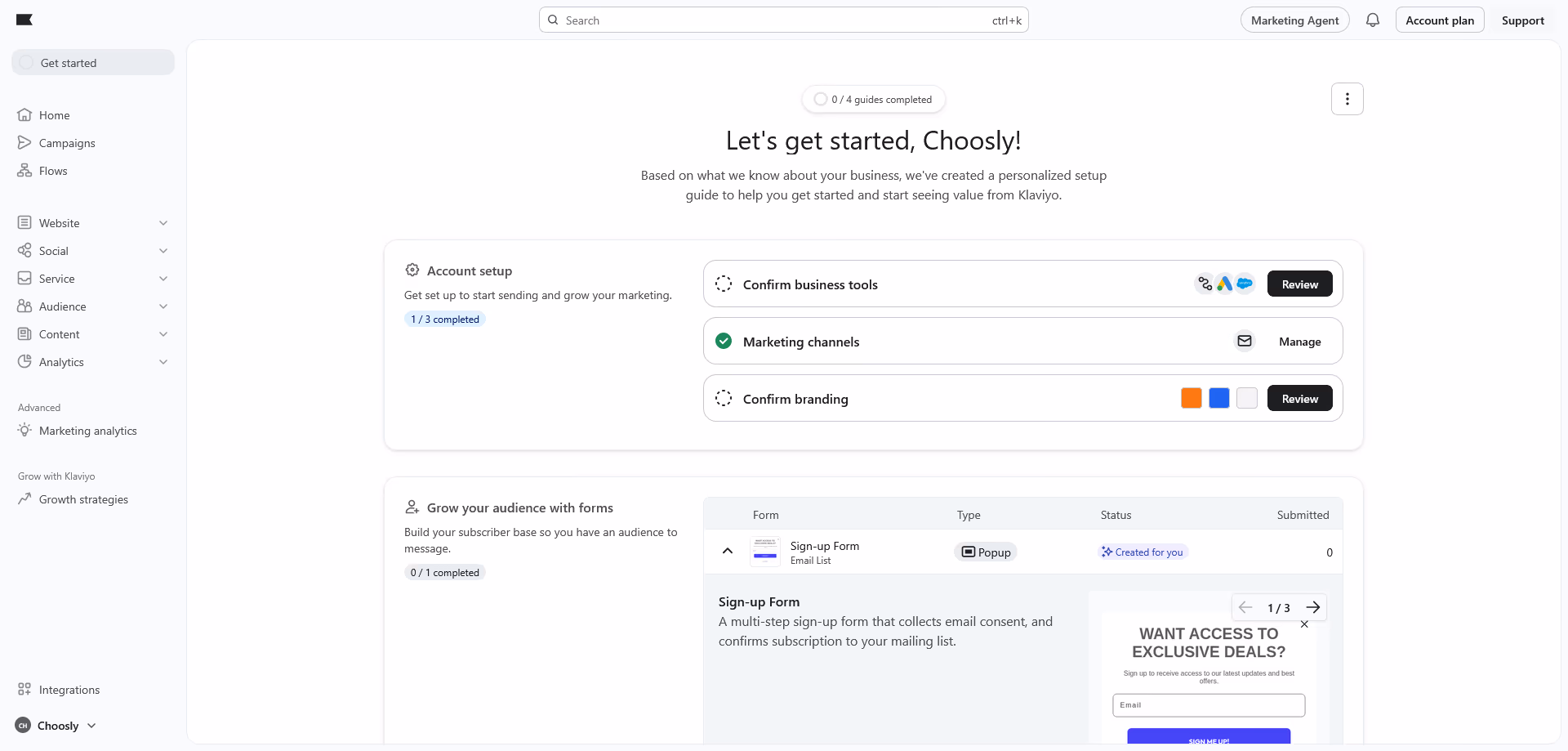
Task: Toggle the Confirm business tools status circle
Action: click(724, 284)
